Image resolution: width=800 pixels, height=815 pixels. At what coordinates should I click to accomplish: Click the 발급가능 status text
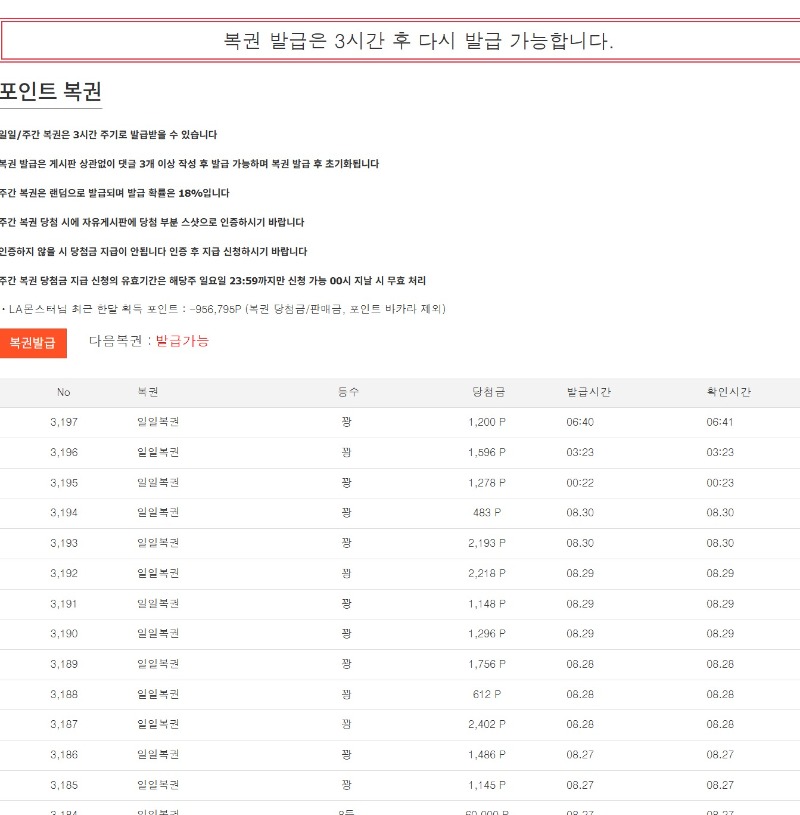tap(182, 341)
